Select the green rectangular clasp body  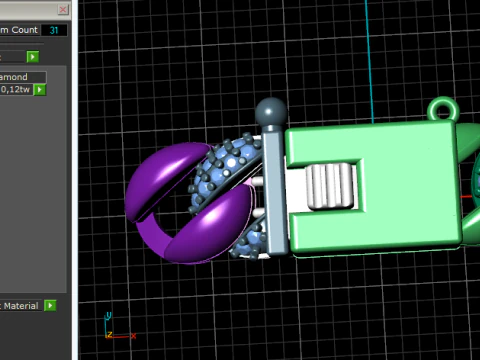coord(410,187)
